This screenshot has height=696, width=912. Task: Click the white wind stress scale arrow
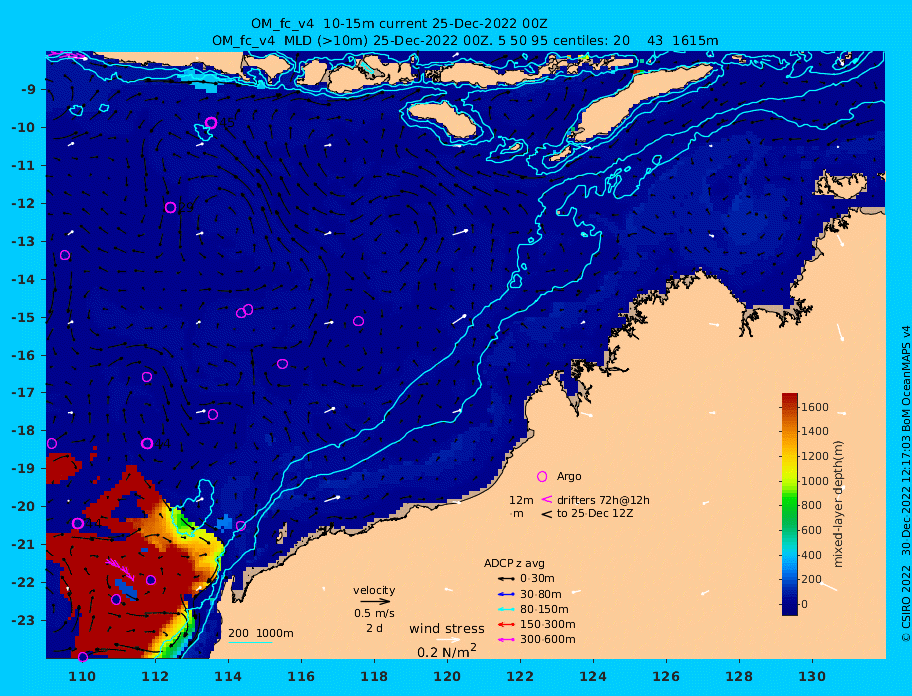point(448,640)
